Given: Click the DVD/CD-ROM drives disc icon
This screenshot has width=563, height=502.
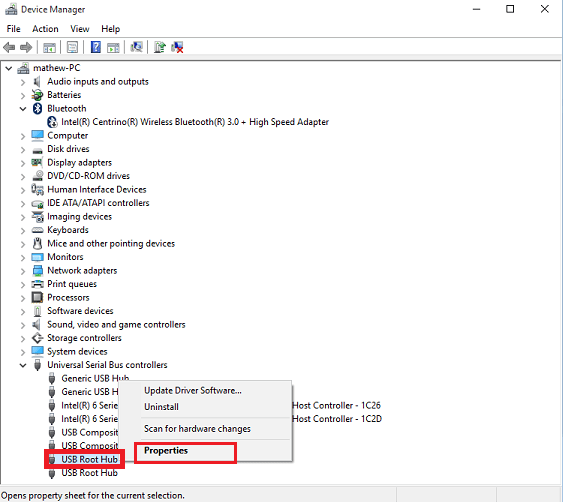Looking at the screenshot, I should (38, 176).
